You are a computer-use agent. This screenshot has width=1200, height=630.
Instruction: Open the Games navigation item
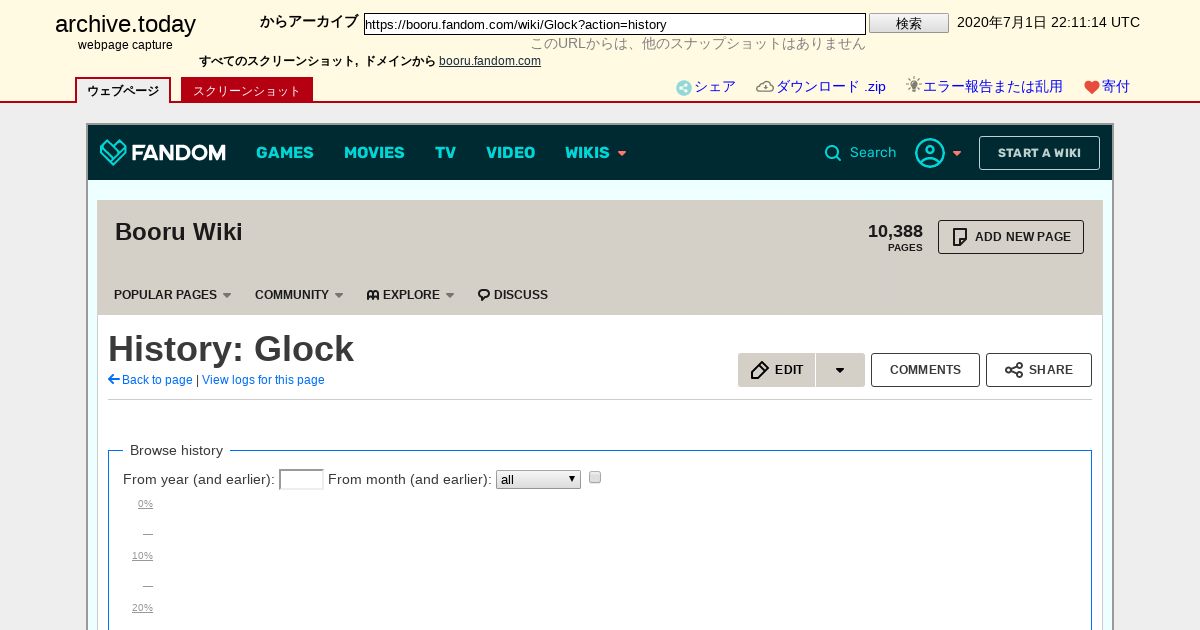(285, 152)
